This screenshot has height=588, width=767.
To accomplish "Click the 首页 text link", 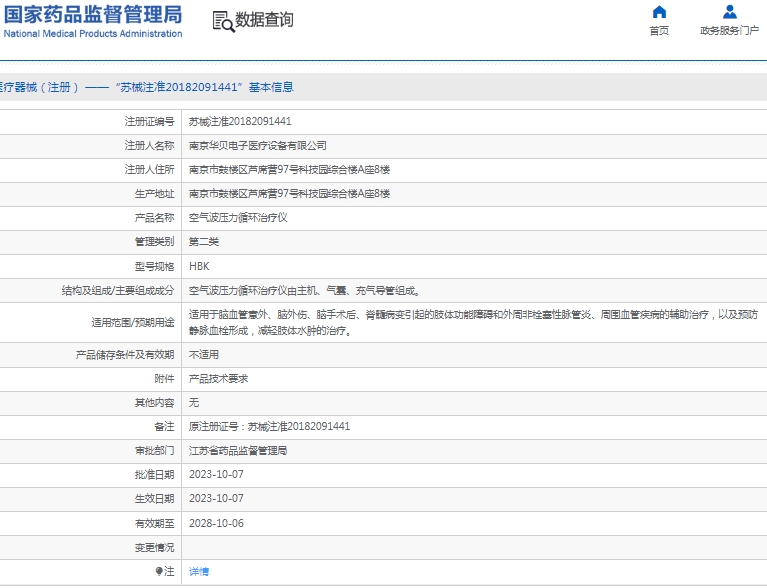I will (x=659, y=31).
